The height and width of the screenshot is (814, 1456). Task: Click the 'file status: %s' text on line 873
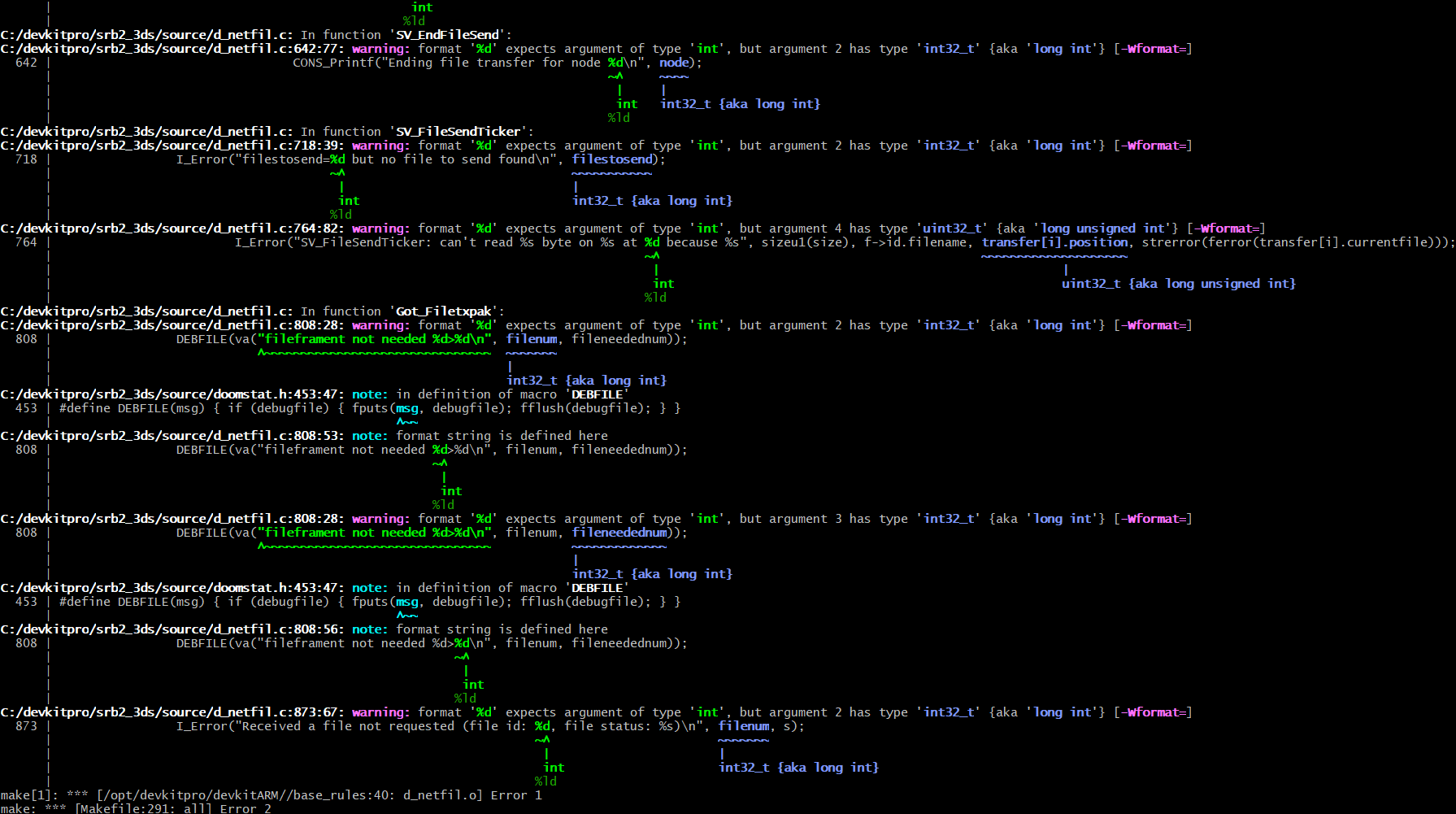619,726
